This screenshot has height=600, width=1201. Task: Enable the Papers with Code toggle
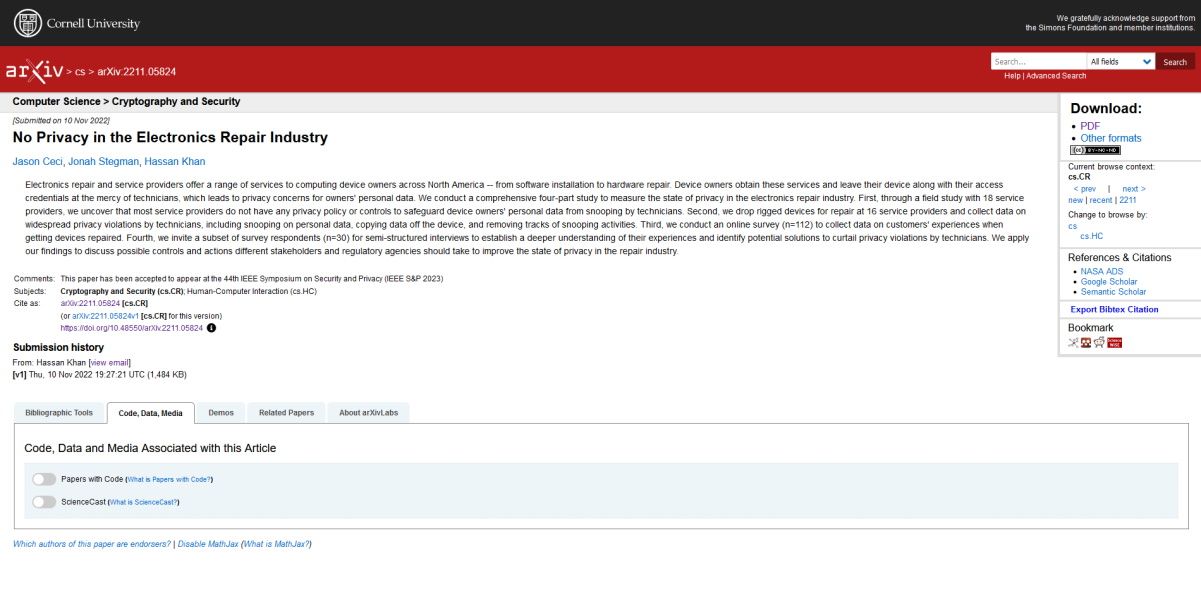click(44, 479)
